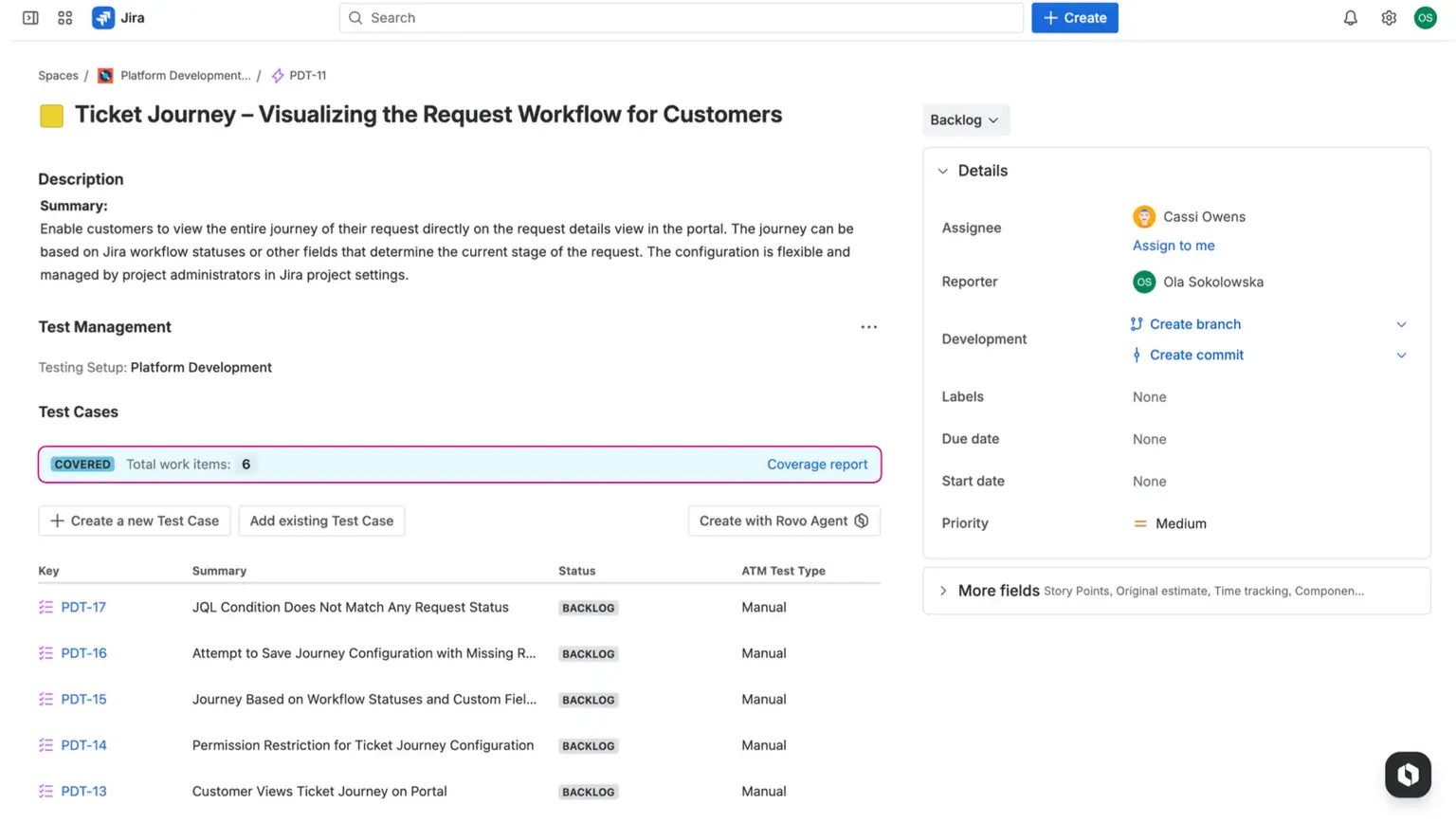Open settings with the gear icon
Viewport: 1456px width, 823px height.
[1388, 17]
